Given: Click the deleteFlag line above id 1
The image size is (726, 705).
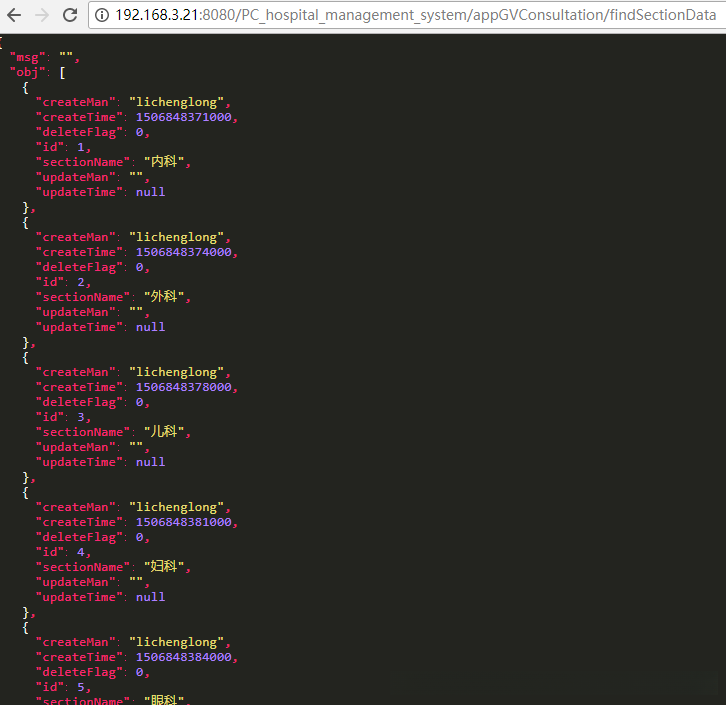Looking at the screenshot, I should click(x=93, y=132).
